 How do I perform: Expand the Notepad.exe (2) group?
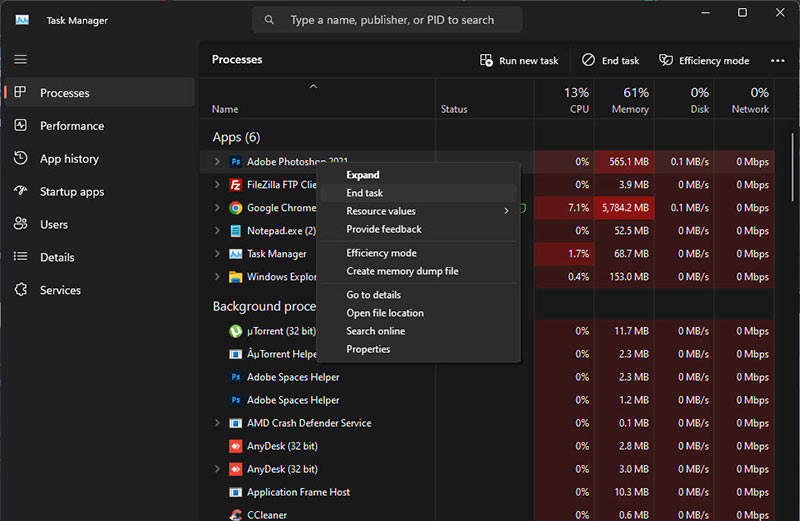(x=217, y=231)
